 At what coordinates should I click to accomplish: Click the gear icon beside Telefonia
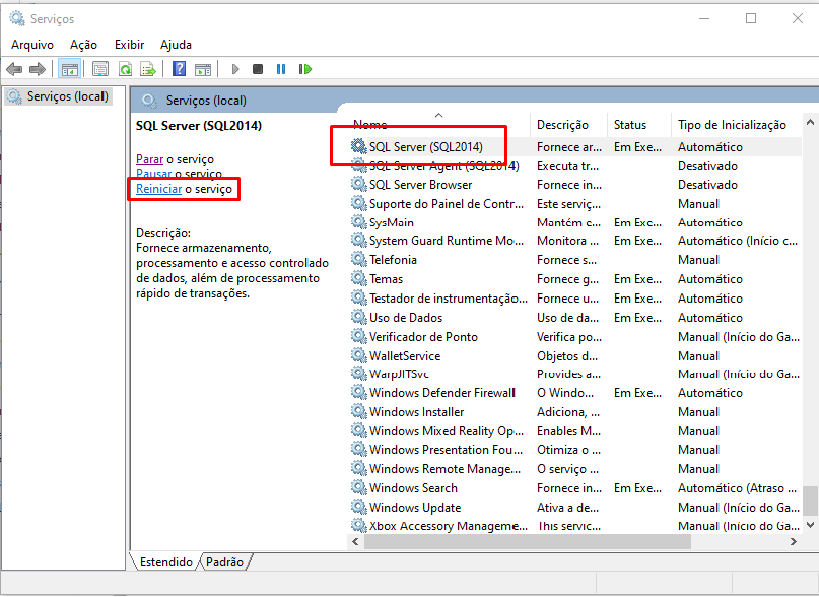click(x=358, y=260)
